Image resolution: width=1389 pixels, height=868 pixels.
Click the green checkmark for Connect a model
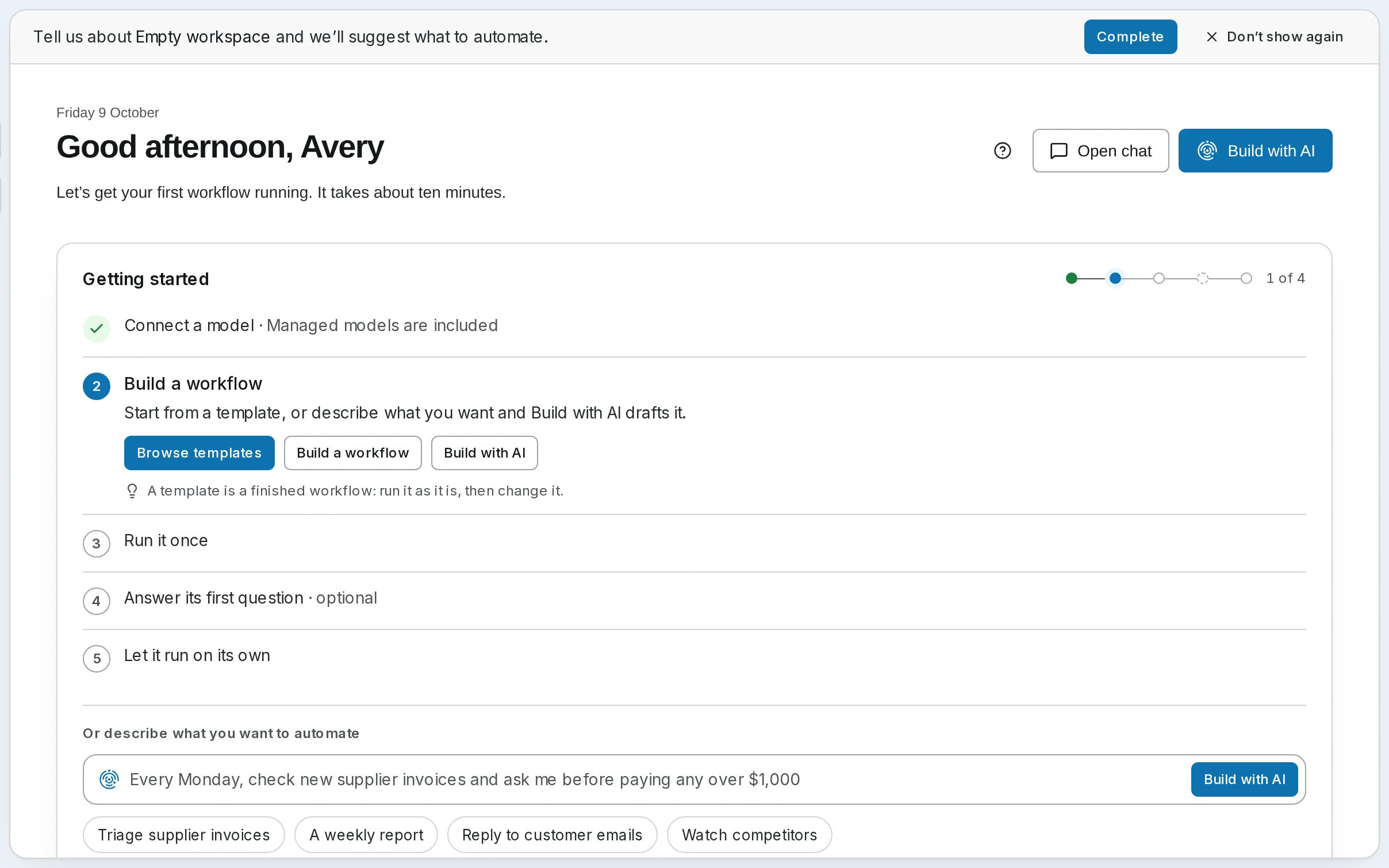[97, 328]
